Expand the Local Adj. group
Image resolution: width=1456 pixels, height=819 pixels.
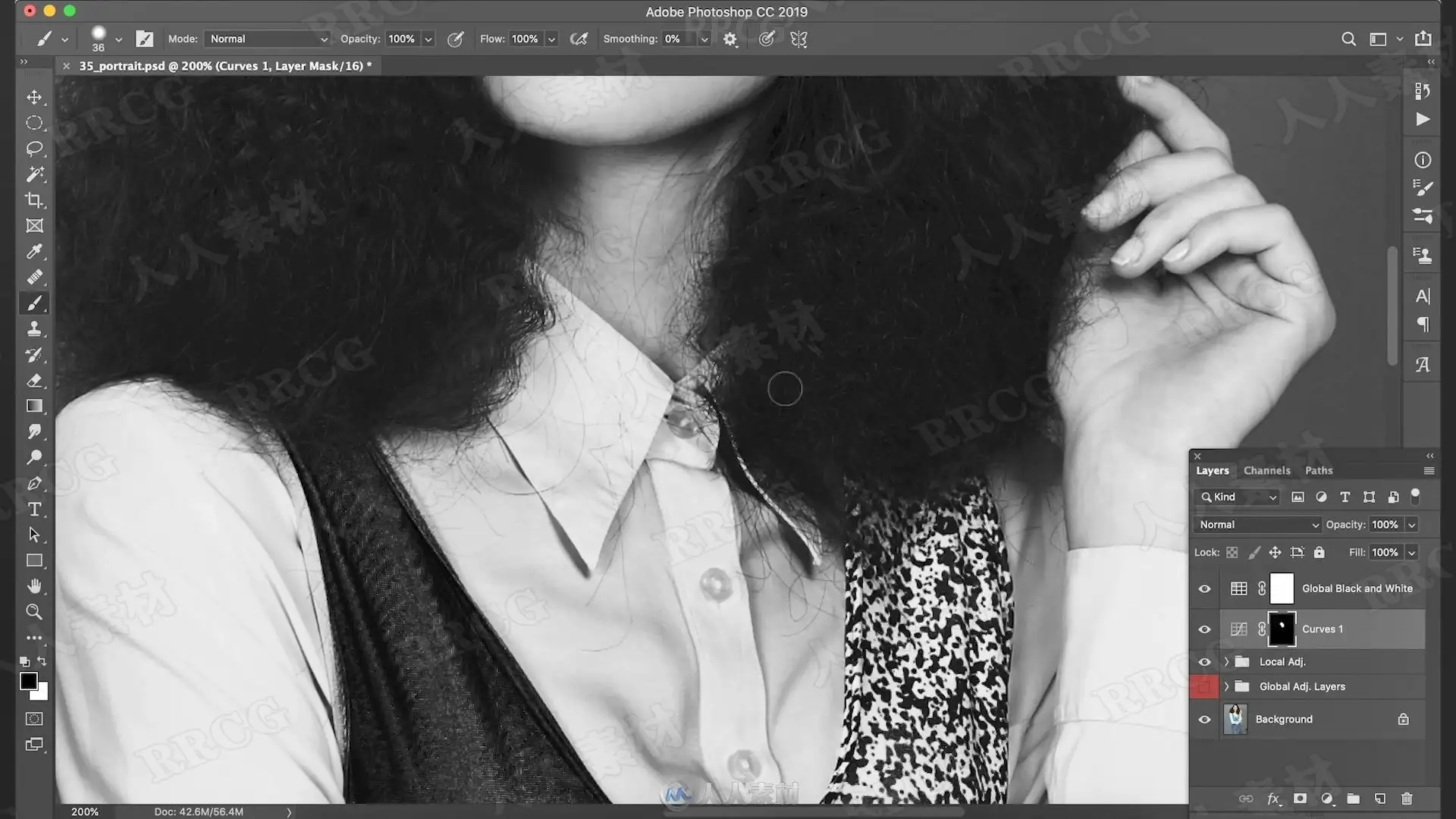[x=1226, y=662]
